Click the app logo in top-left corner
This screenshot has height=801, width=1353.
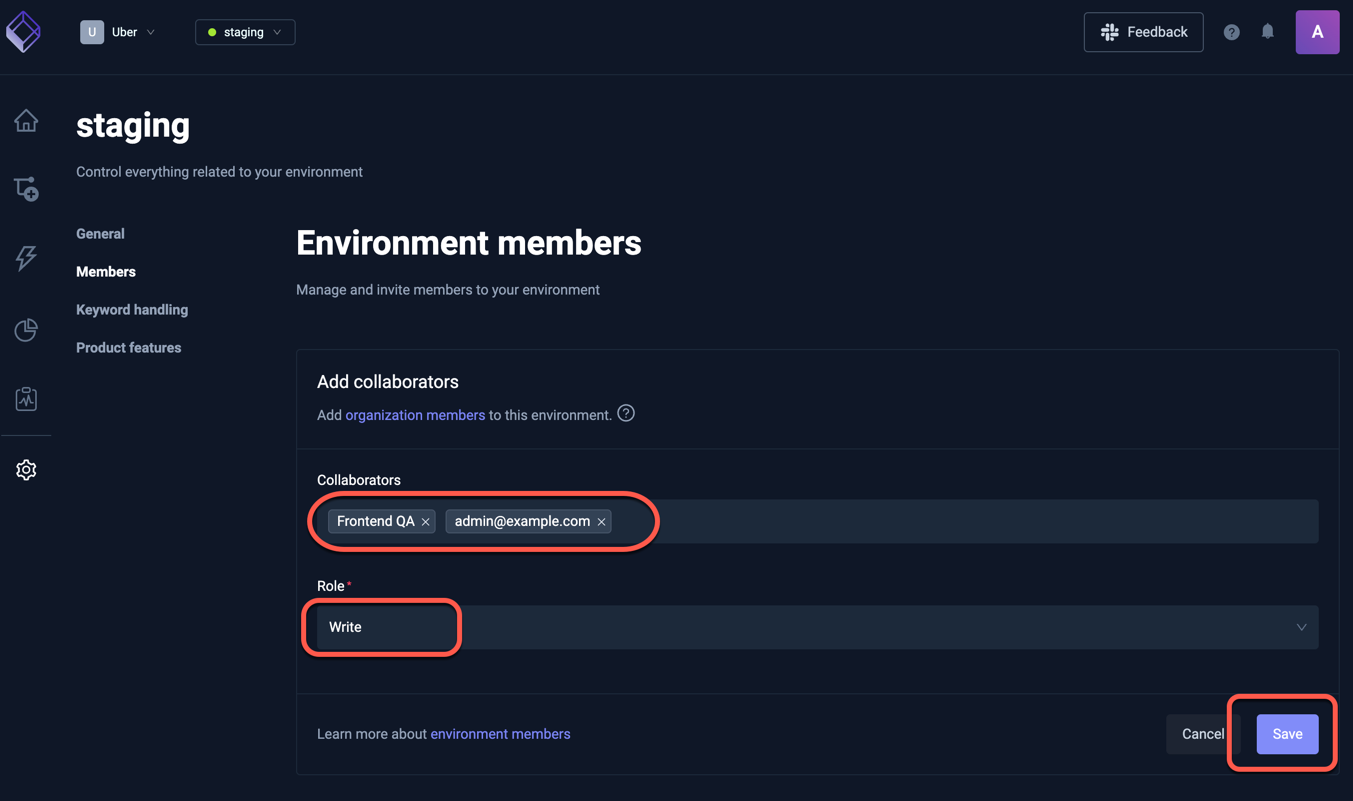(24, 31)
